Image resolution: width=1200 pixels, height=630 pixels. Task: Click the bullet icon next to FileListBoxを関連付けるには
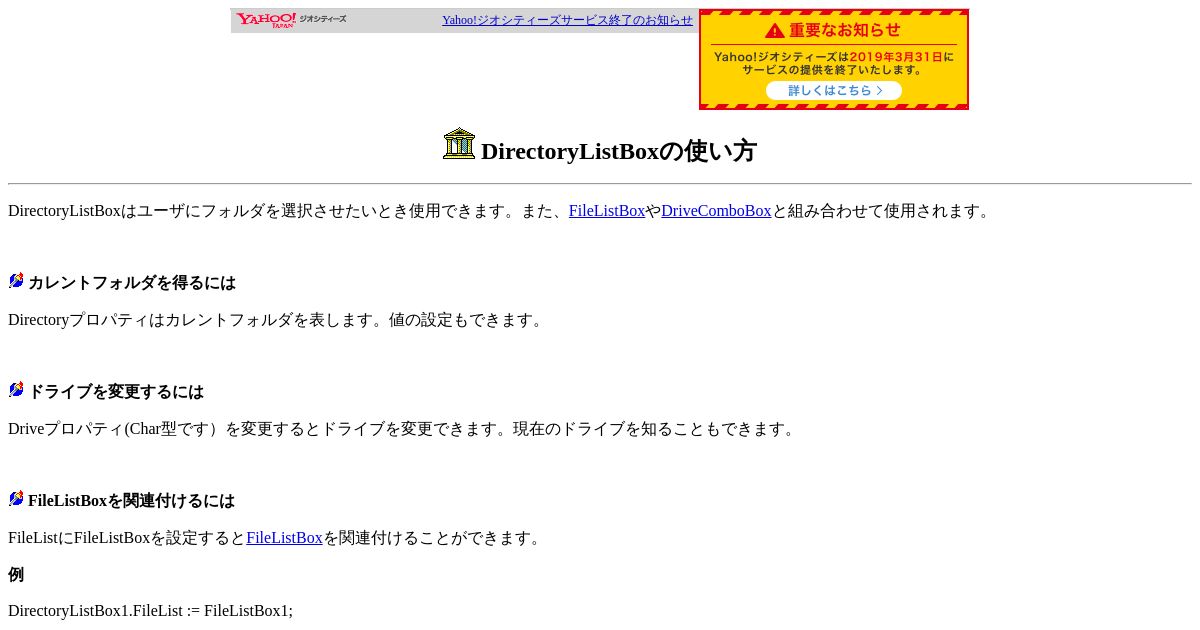[x=16, y=499]
